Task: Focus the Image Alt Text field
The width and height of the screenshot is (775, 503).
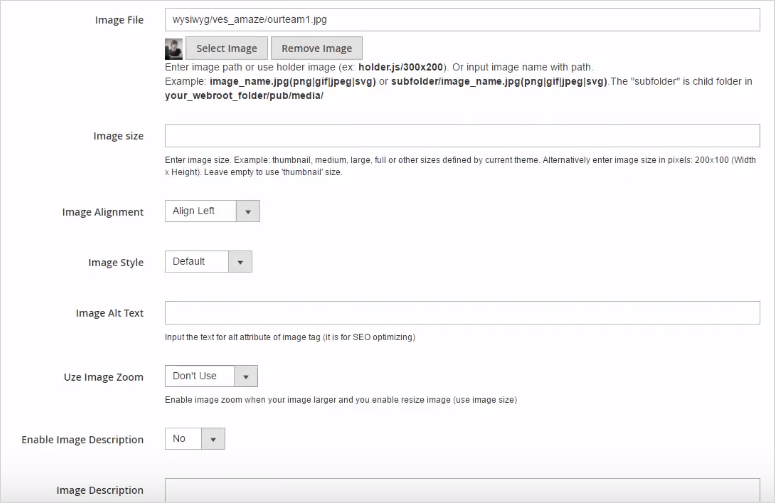Action: 461,313
